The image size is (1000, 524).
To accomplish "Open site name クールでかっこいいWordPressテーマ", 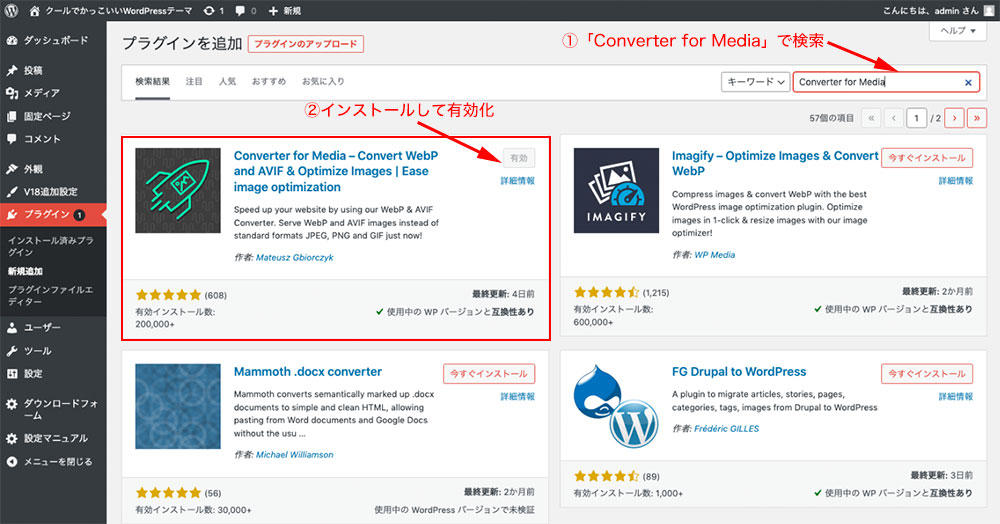I will (x=118, y=11).
